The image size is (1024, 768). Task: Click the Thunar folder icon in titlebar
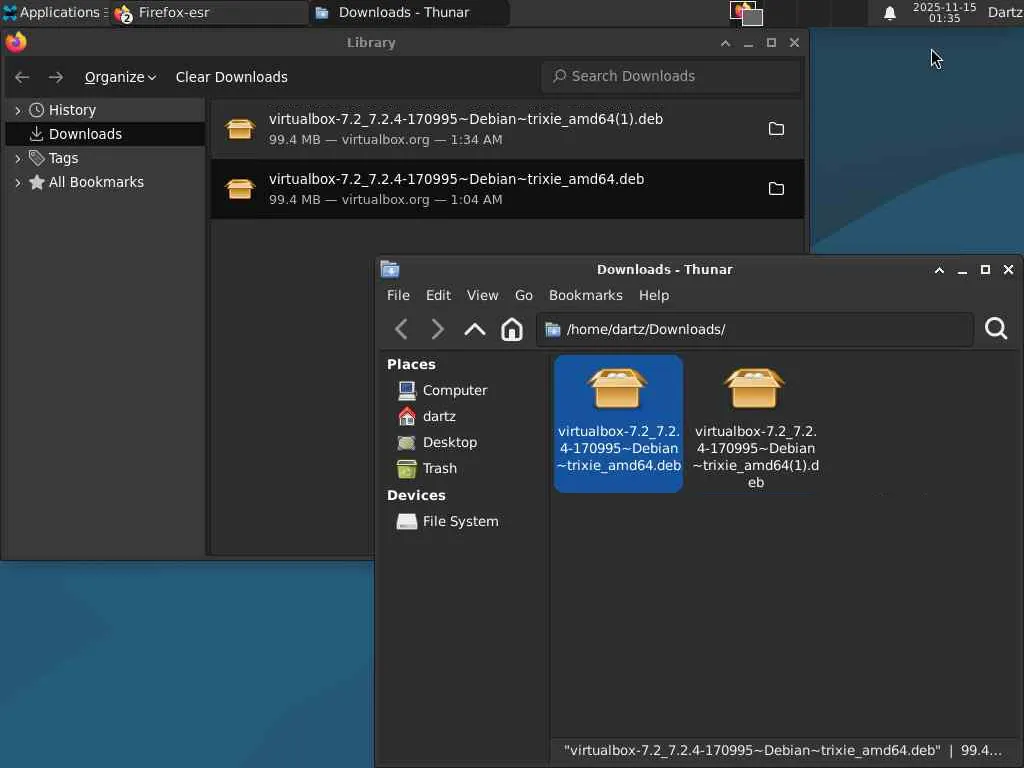[x=390, y=269]
